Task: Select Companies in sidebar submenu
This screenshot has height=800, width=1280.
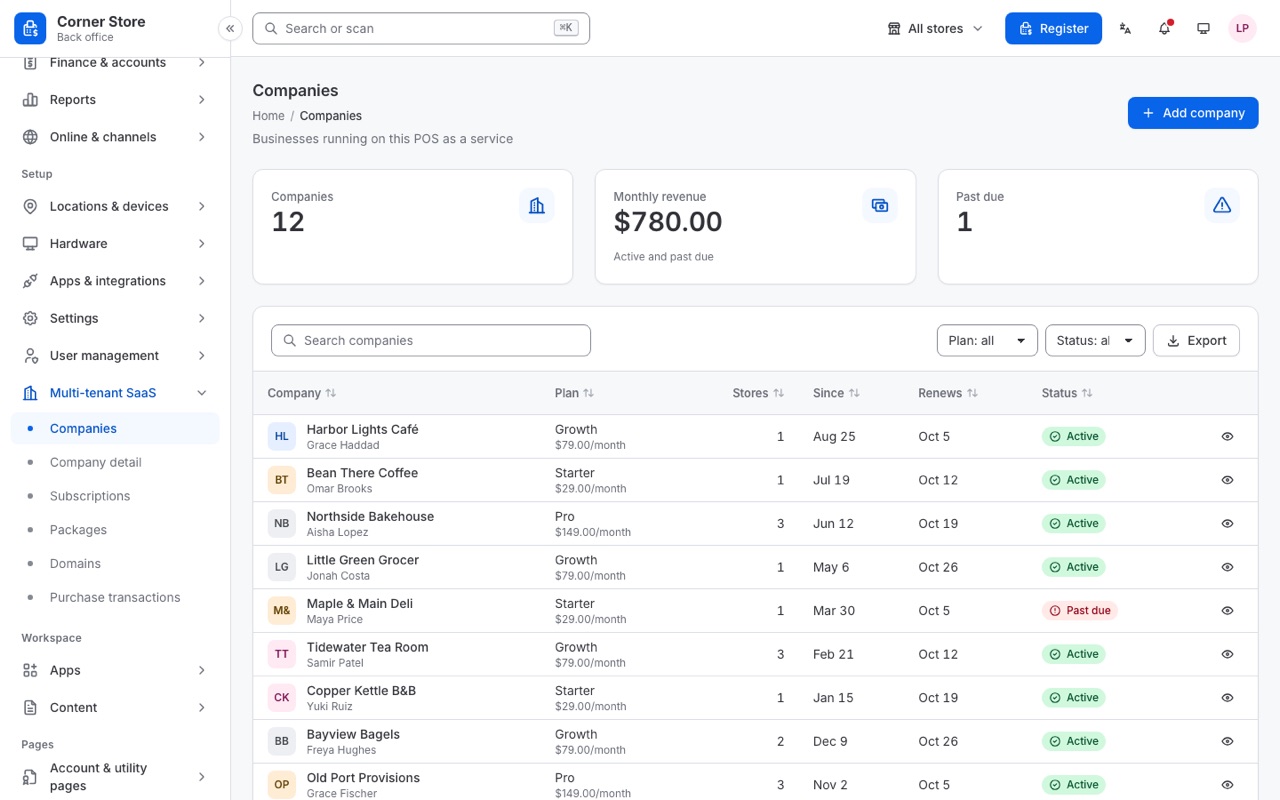Action: pyautogui.click(x=115, y=428)
